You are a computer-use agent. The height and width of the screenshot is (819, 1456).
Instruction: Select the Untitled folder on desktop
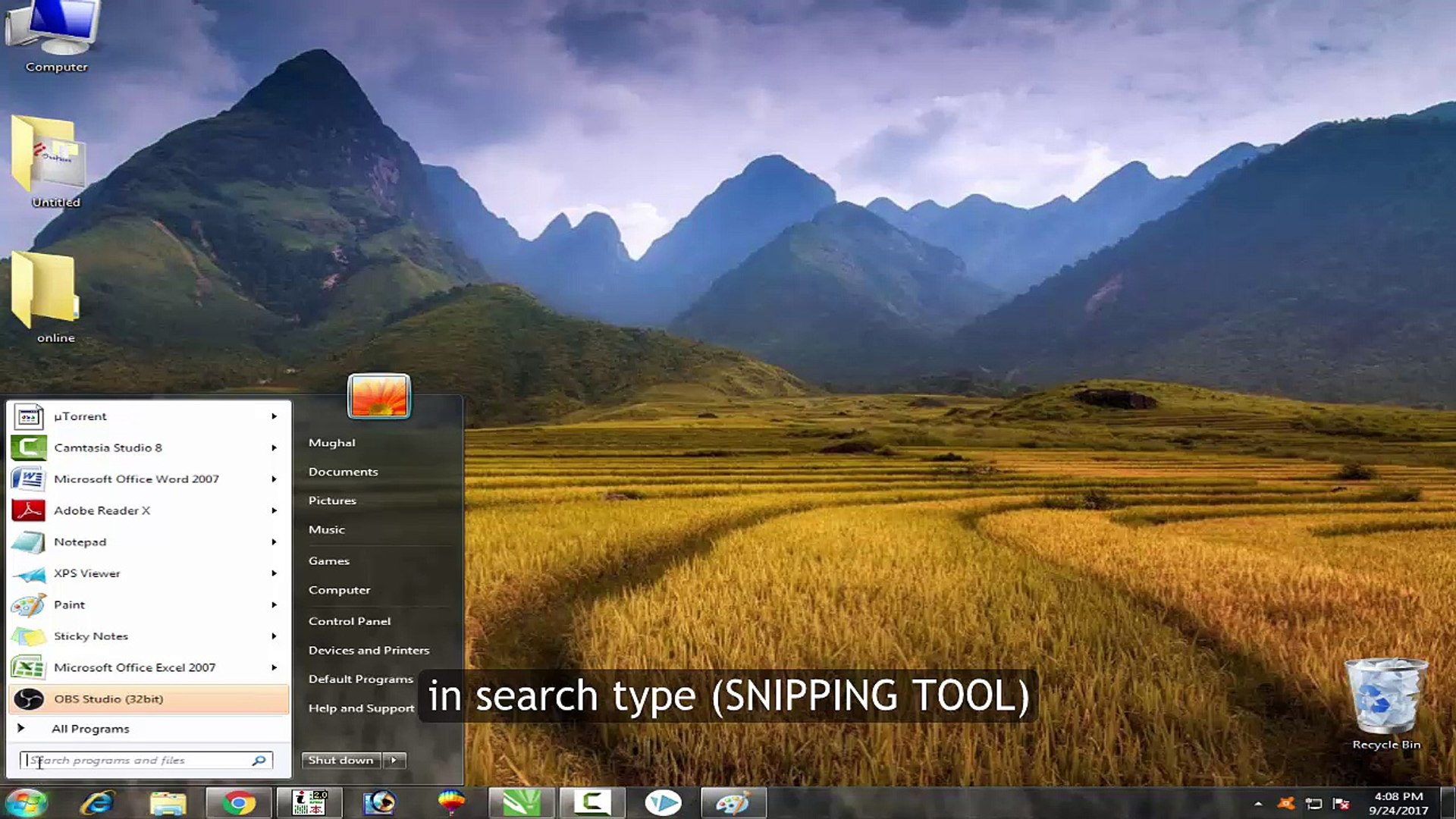pyautogui.click(x=55, y=161)
